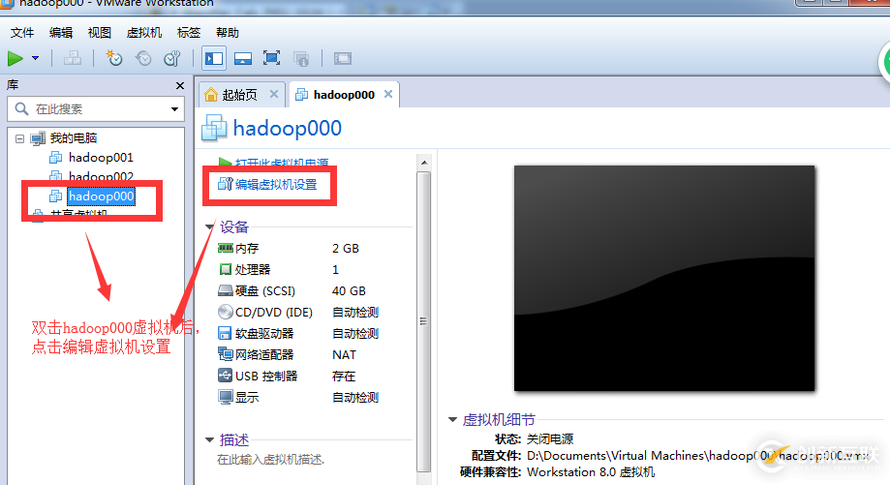Screen dimensions: 890x485
Task: Click the greyed-out network toolbar icon
Action: pos(72,58)
